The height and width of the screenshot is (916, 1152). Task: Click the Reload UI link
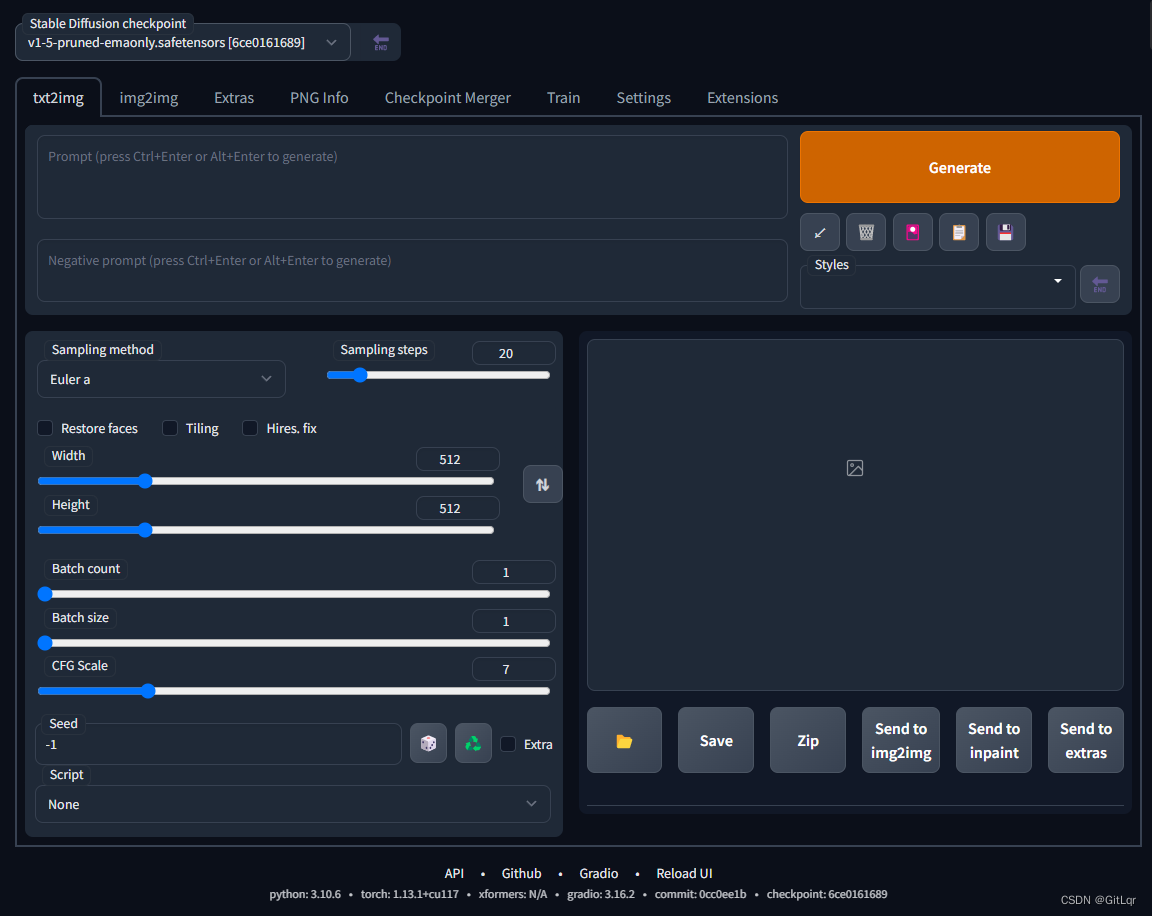pyautogui.click(x=684, y=873)
